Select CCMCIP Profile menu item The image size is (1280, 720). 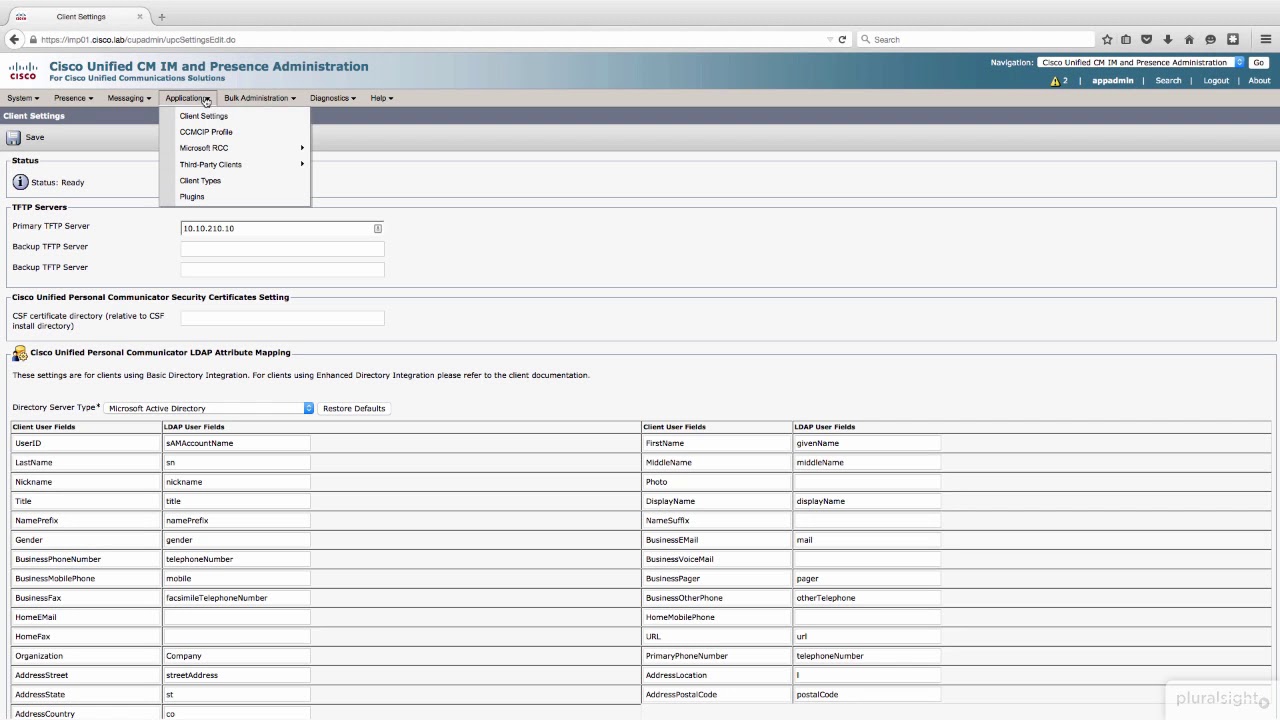[x=206, y=132]
